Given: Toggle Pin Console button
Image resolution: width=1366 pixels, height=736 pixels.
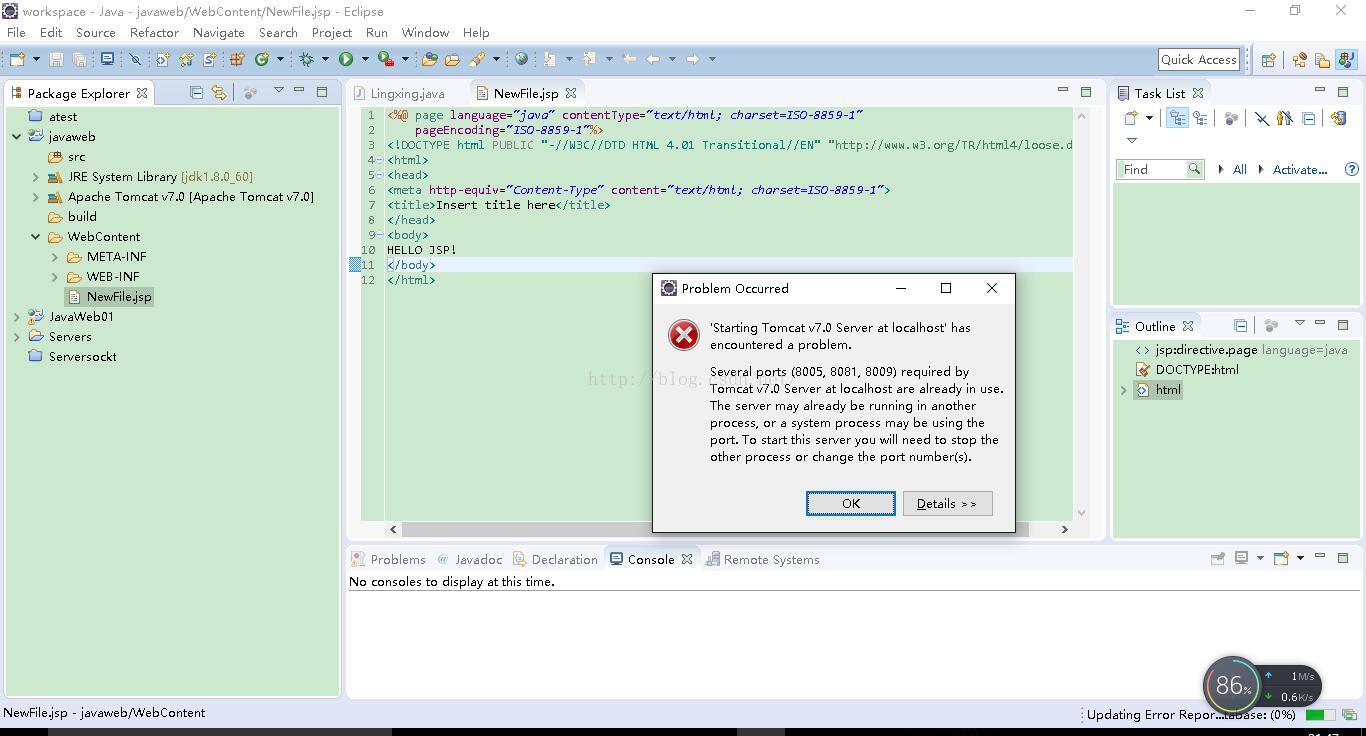Looking at the screenshot, I should pyautogui.click(x=1218, y=558).
